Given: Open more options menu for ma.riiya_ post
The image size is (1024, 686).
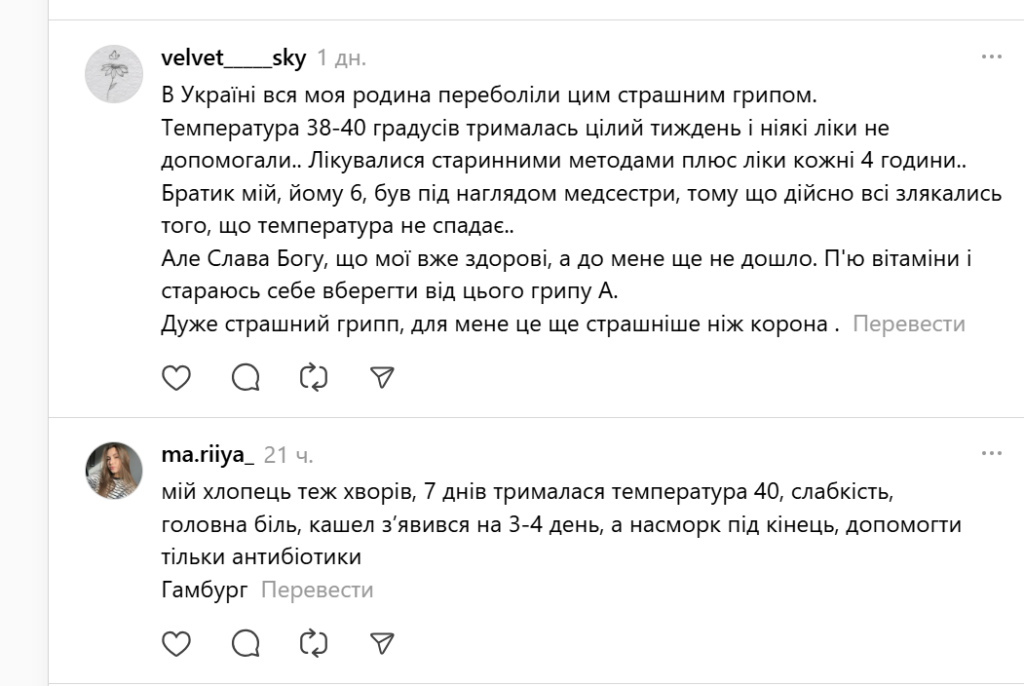Looking at the screenshot, I should (991, 454).
